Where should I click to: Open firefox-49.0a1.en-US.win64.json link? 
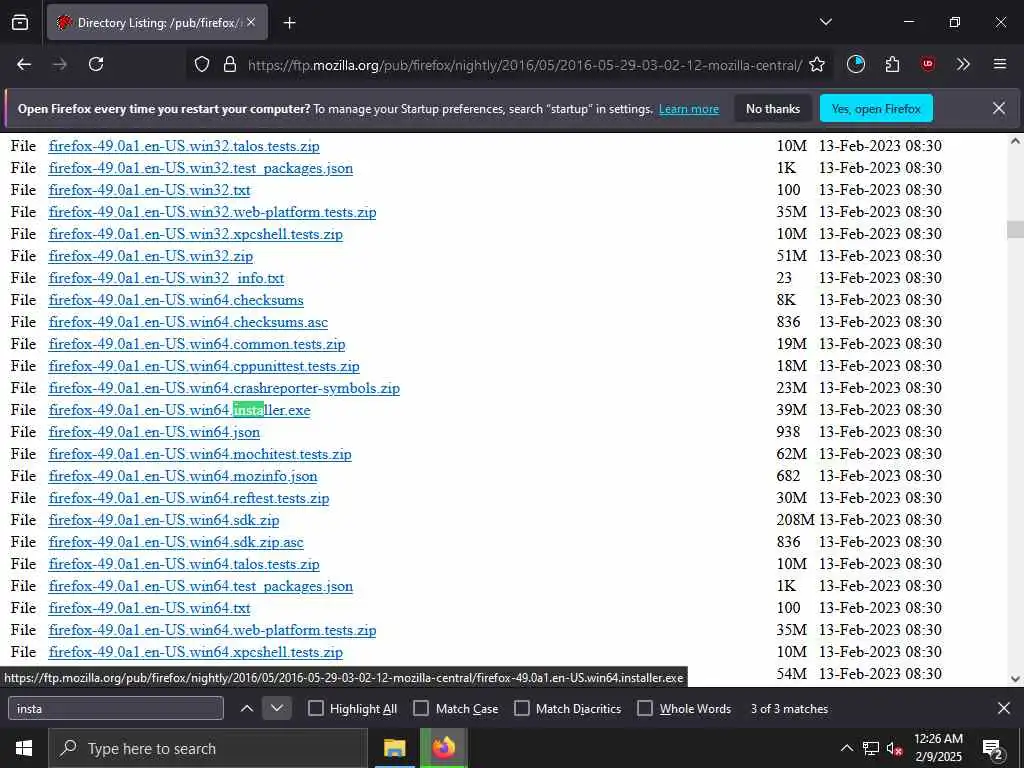(154, 432)
